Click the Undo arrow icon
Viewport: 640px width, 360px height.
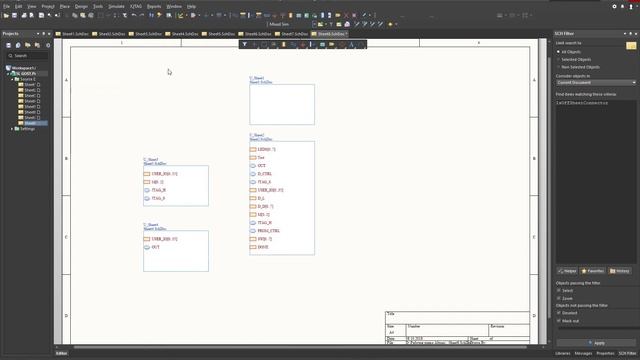pos(134,16)
